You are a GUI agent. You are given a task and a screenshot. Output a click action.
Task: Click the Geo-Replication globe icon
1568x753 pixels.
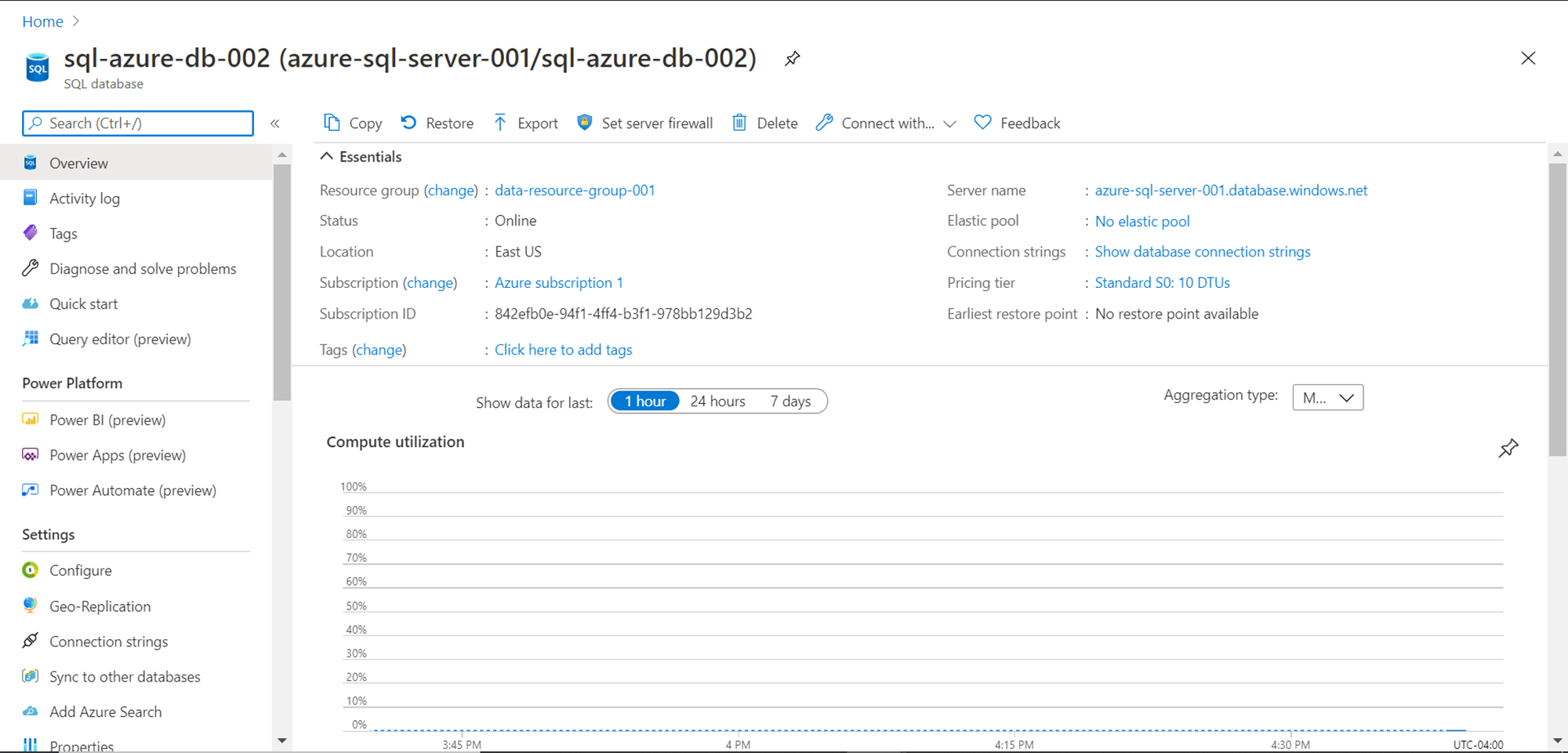(x=31, y=606)
